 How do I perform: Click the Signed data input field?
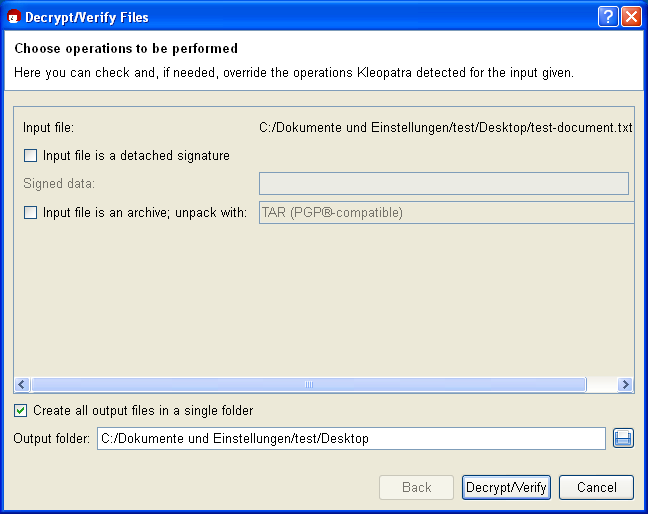click(444, 183)
